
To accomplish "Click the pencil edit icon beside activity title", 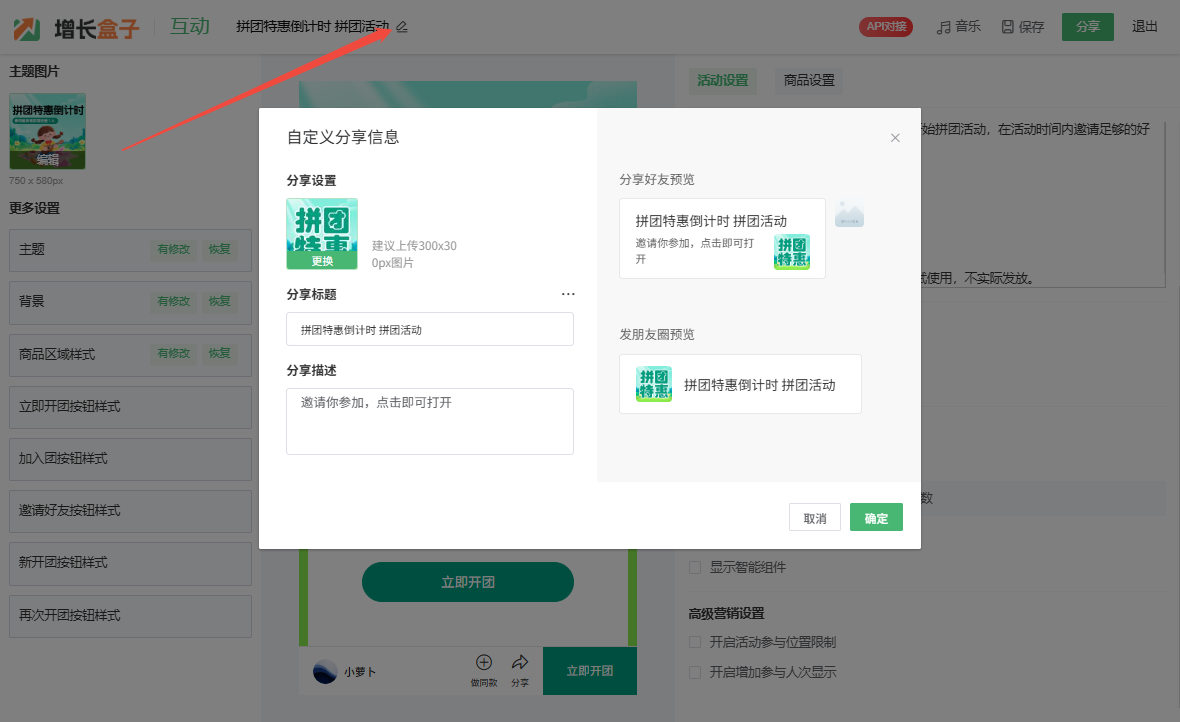I will [x=402, y=27].
